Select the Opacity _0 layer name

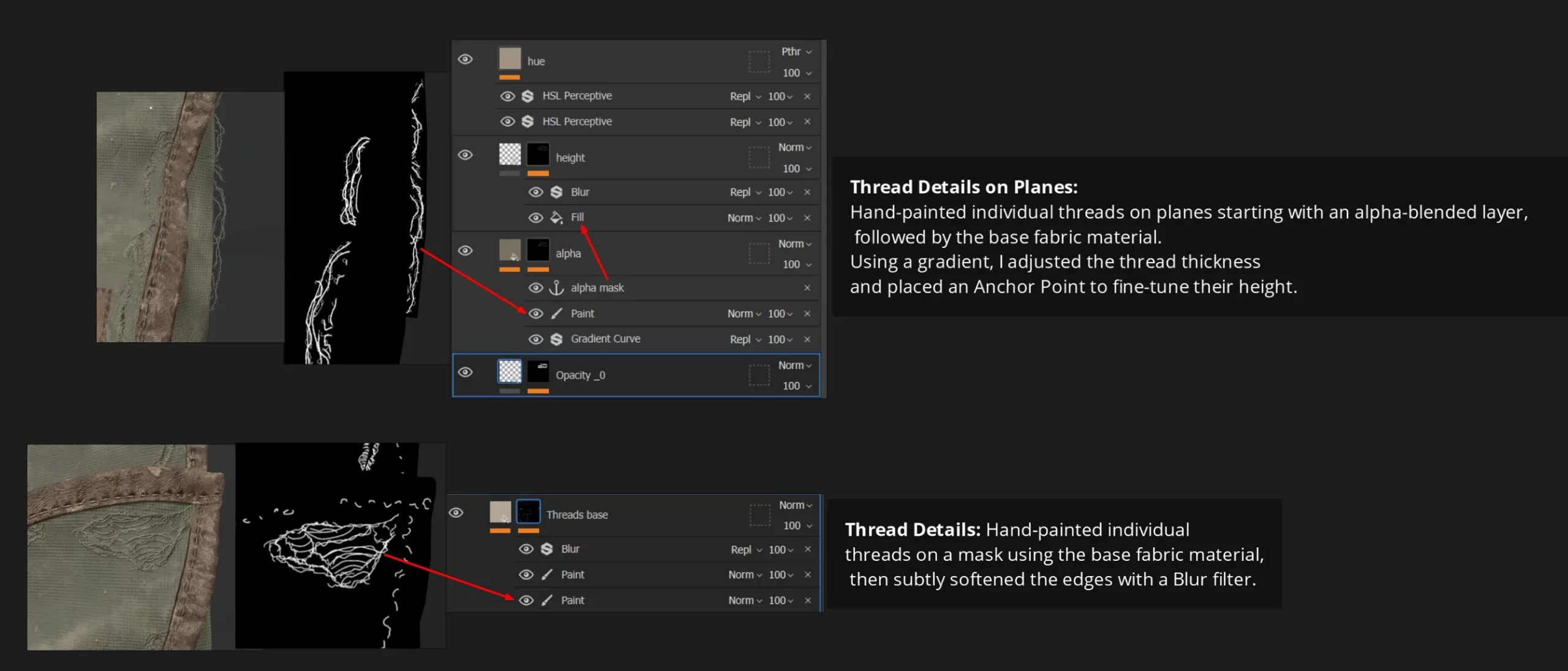[x=581, y=375]
